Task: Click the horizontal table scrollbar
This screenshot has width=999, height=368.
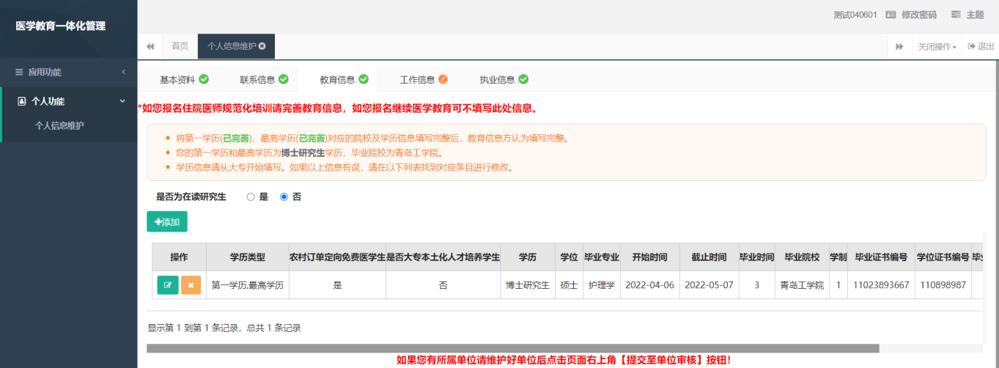Action: point(513,348)
